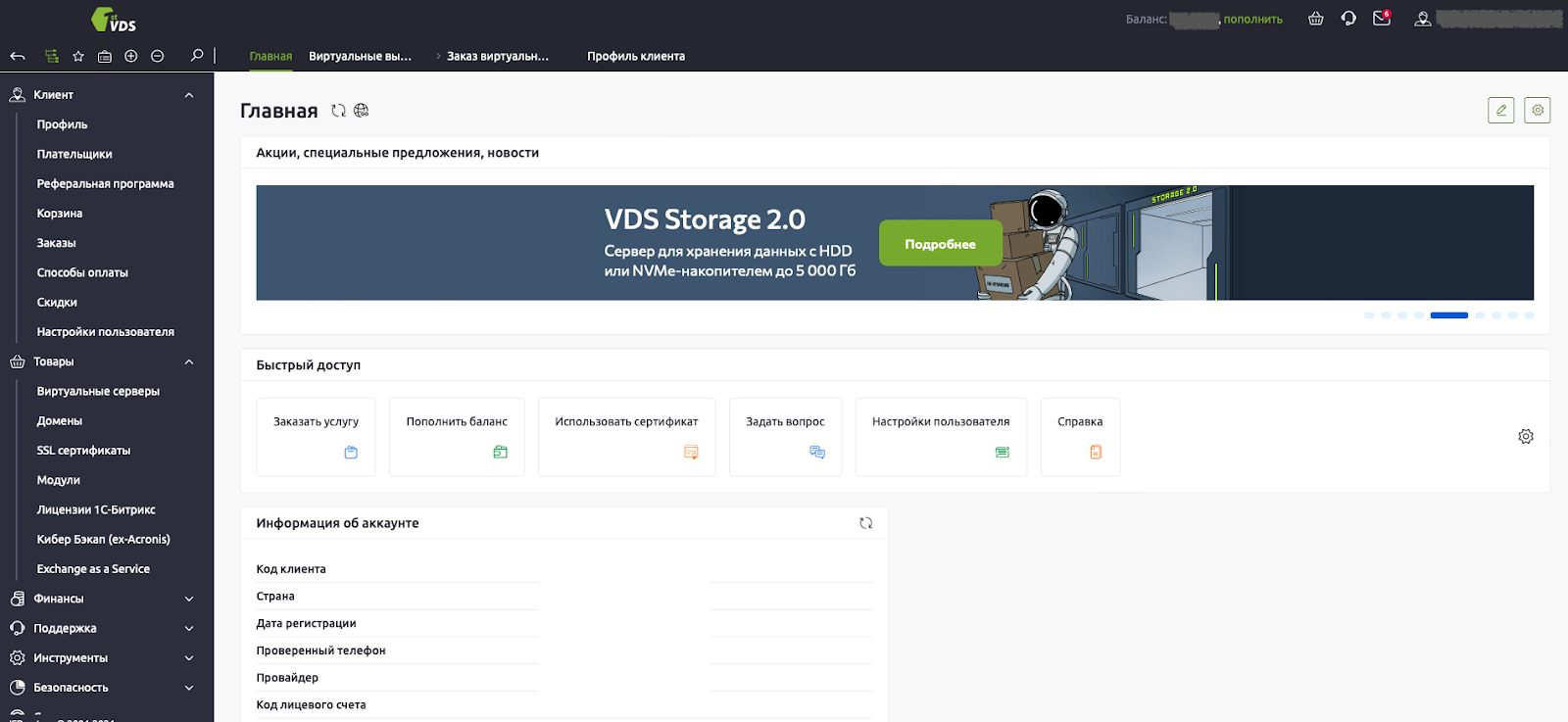Screen dimensions: 1568x722
Task: Click the Дата регистрации row label
Action: coord(307,624)
